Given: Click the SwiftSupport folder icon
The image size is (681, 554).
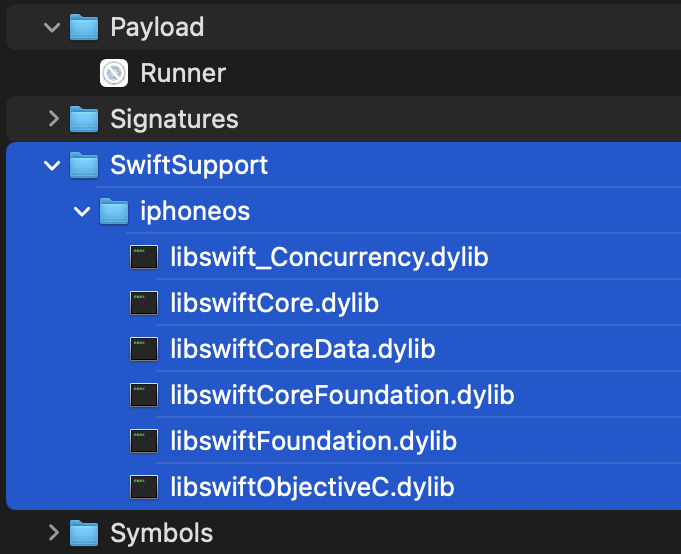Looking at the screenshot, I should click(84, 165).
